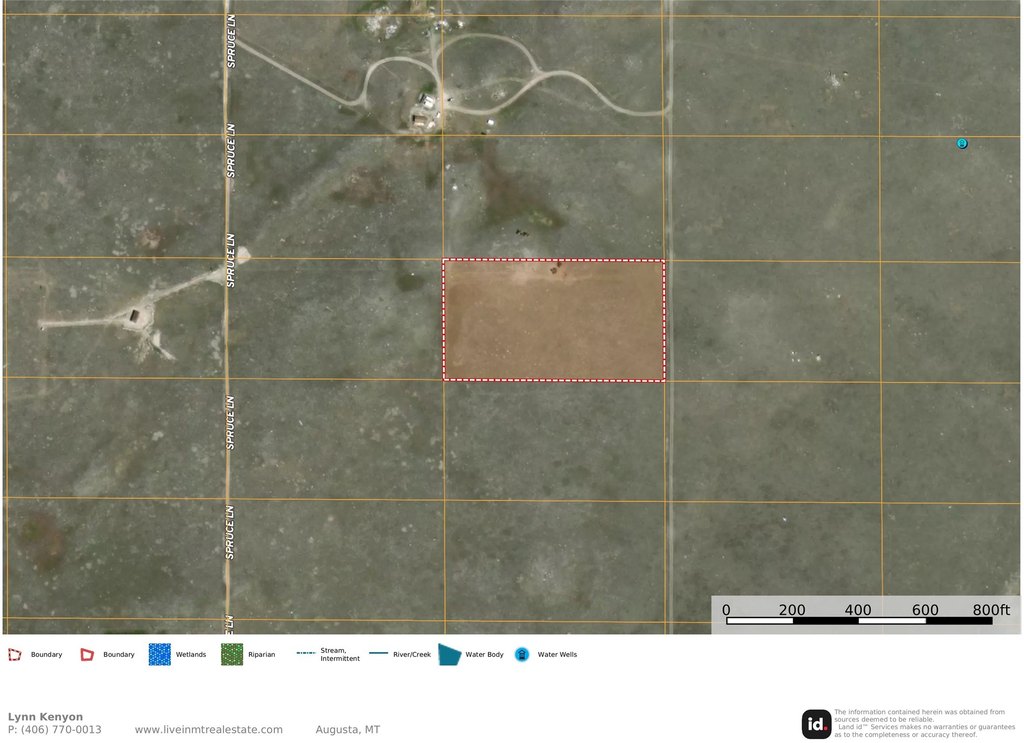Screen dimensions: 1024x743
Task: Click the water well marker on the map
Action: (x=962, y=144)
